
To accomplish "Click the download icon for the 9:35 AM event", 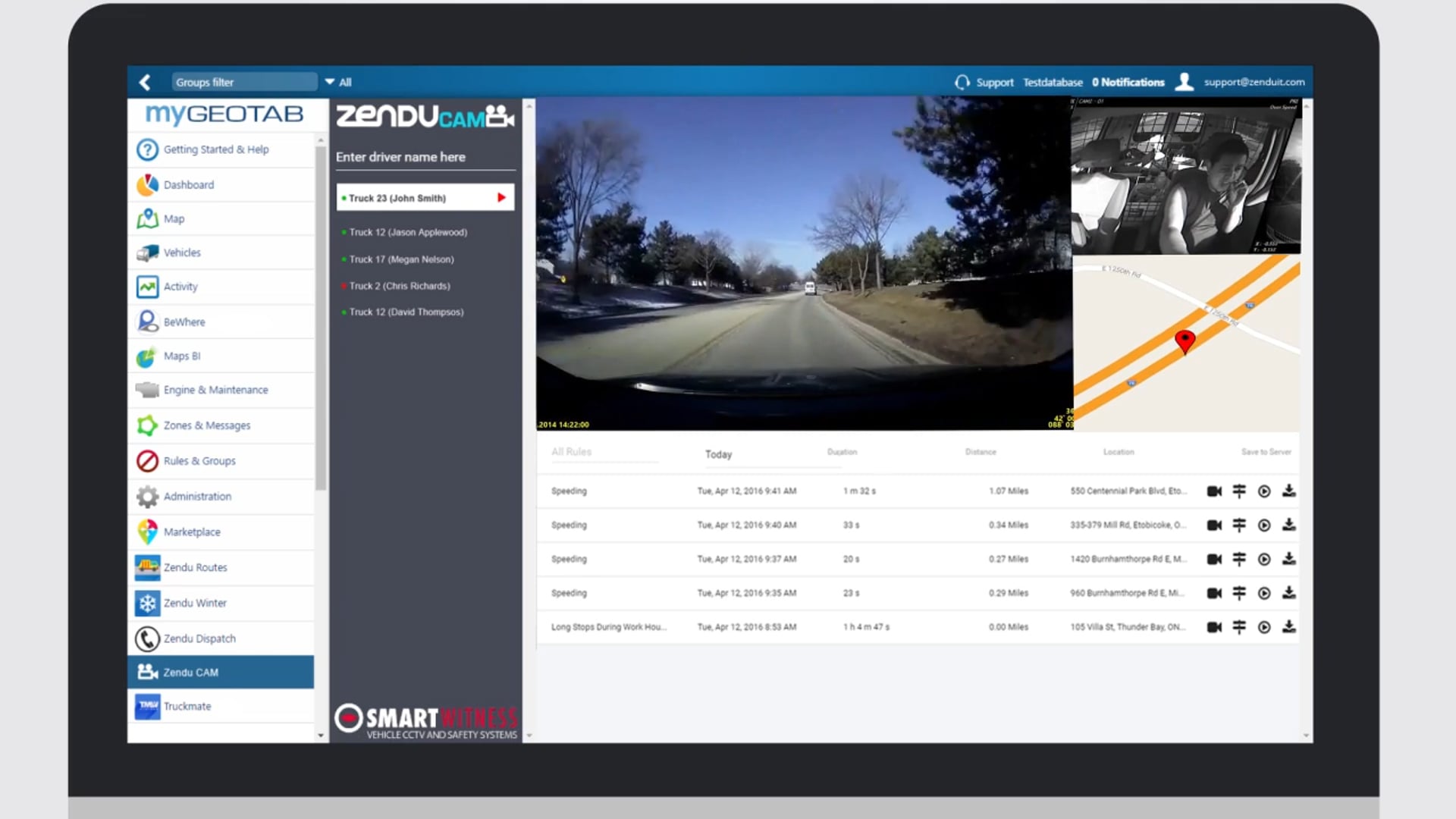I will point(1288,592).
